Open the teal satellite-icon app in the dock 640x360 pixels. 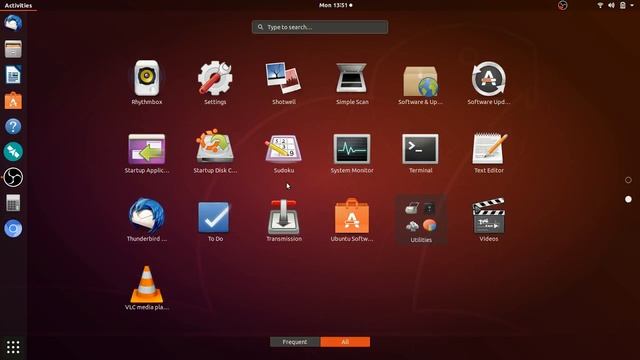[x=13, y=152]
